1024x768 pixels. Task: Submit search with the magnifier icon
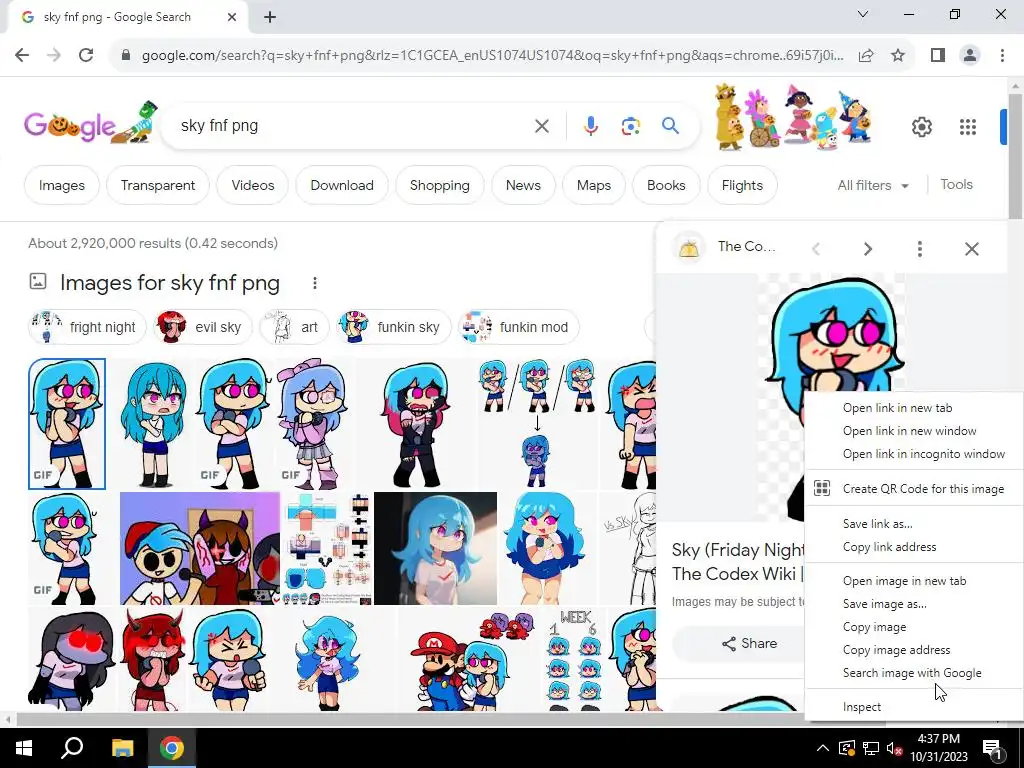click(670, 125)
